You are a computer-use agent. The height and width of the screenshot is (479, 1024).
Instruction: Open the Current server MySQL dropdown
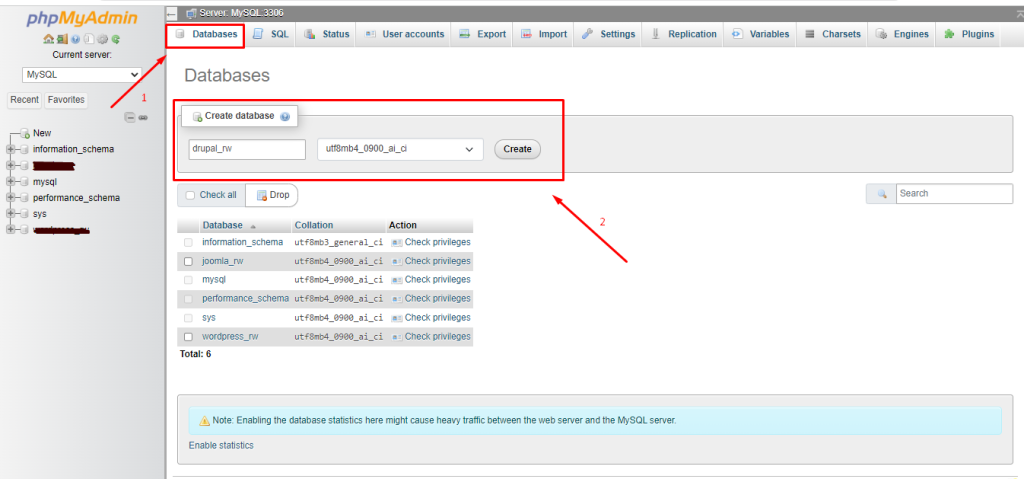click(82, 74)
